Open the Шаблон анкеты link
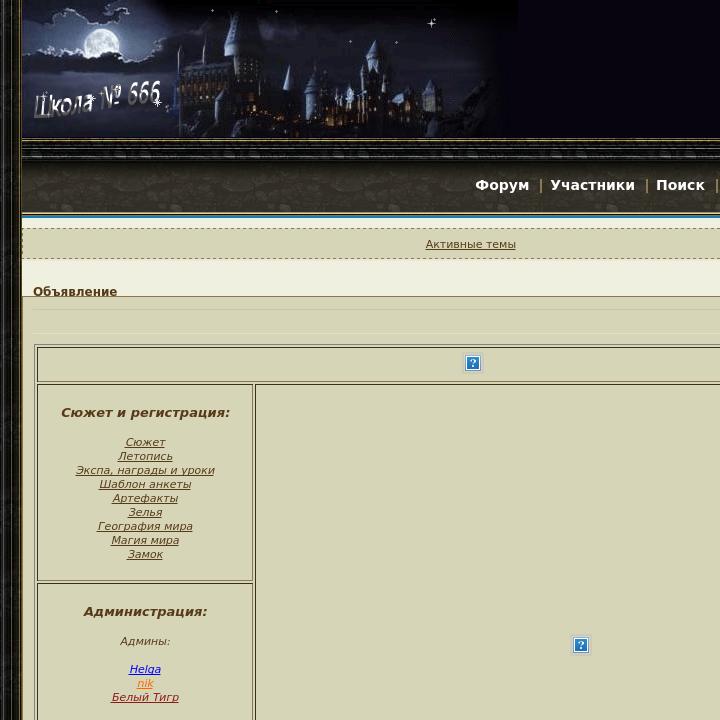This screenshot has width=720, height=720. (x=145, y=484)
